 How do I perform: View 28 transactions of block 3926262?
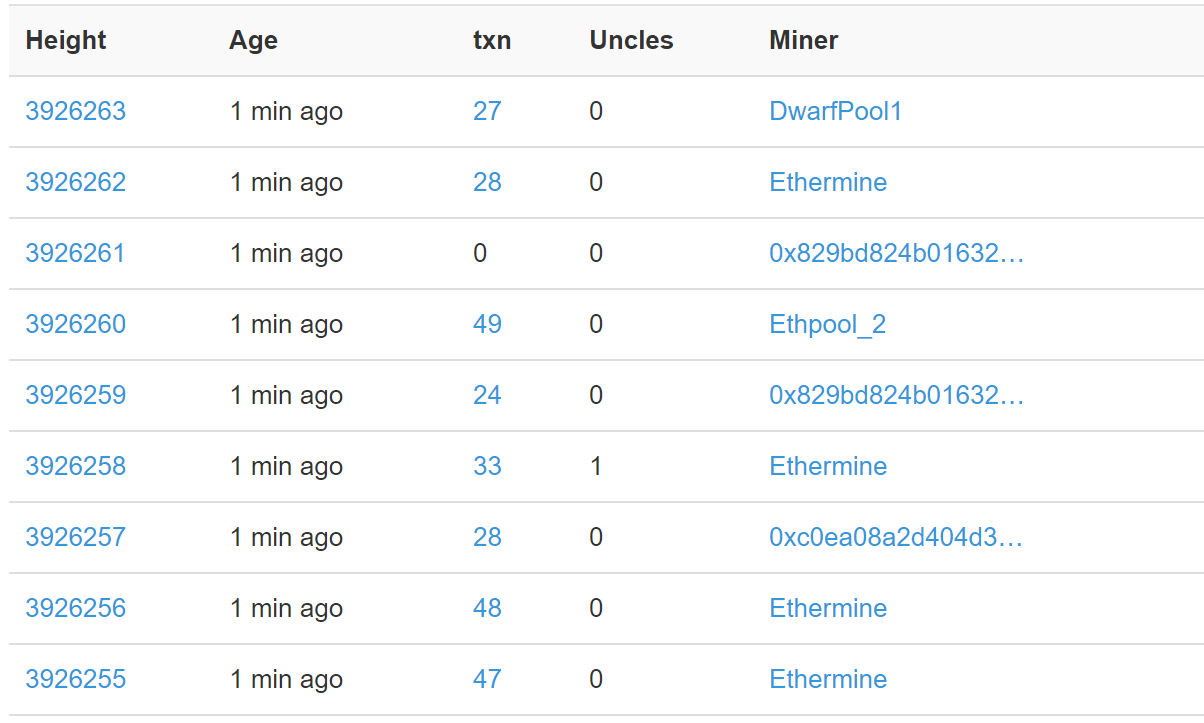click(487, 182)
